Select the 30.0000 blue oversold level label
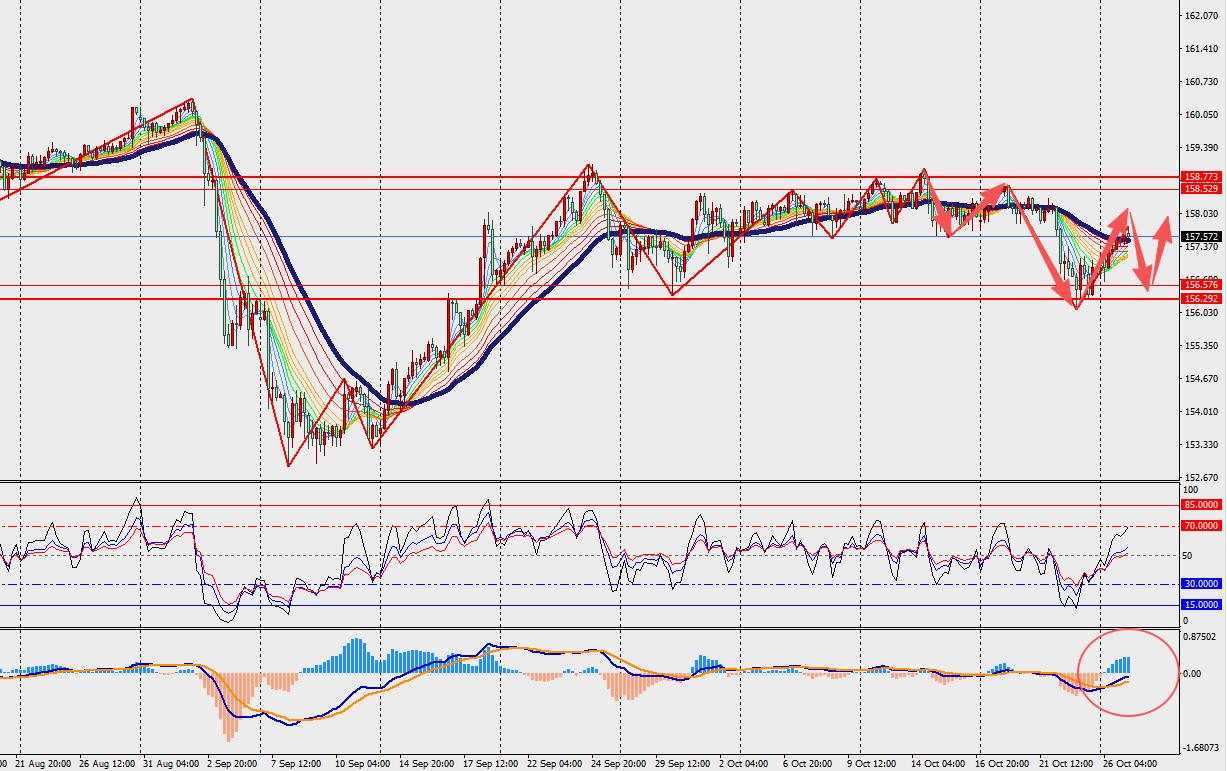Image resolution: width=1227 pixels, height=771 pixels. [1201, 584]
